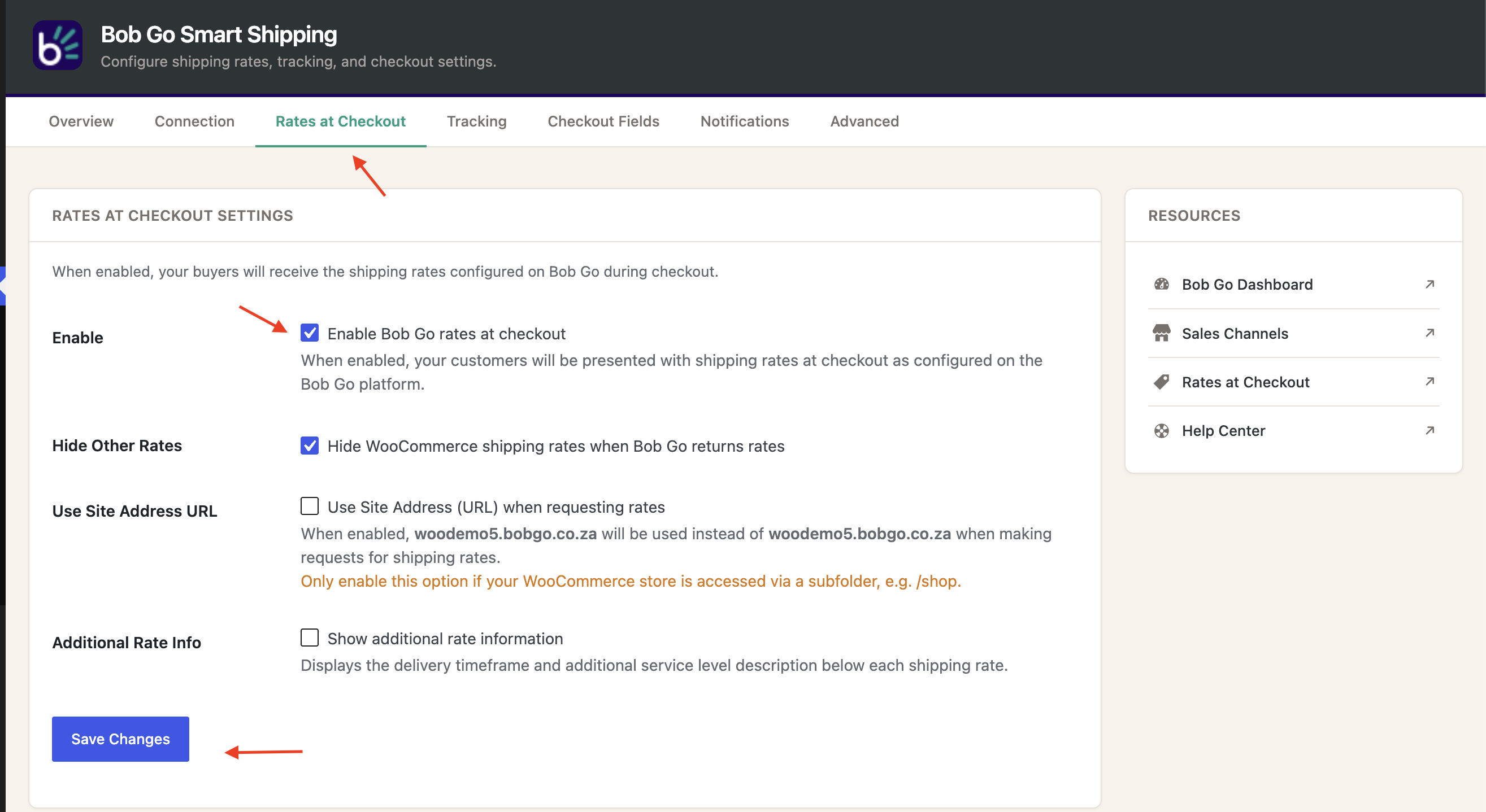Screen dimensions: 1486x812
Task: Click the Enable Bob Go rates label
Action: coord(446,334)
